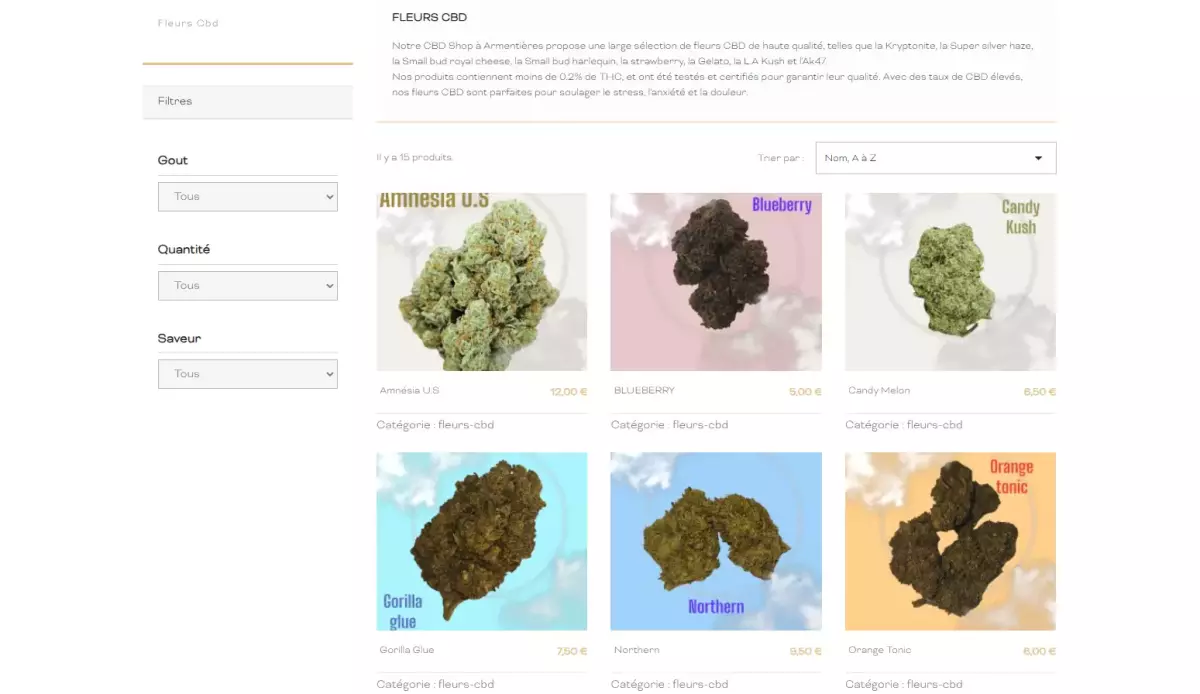Viewport: 1200px width, 694px height.
Task: Click the Filtres panel header
Action: [x=247, y=102]
